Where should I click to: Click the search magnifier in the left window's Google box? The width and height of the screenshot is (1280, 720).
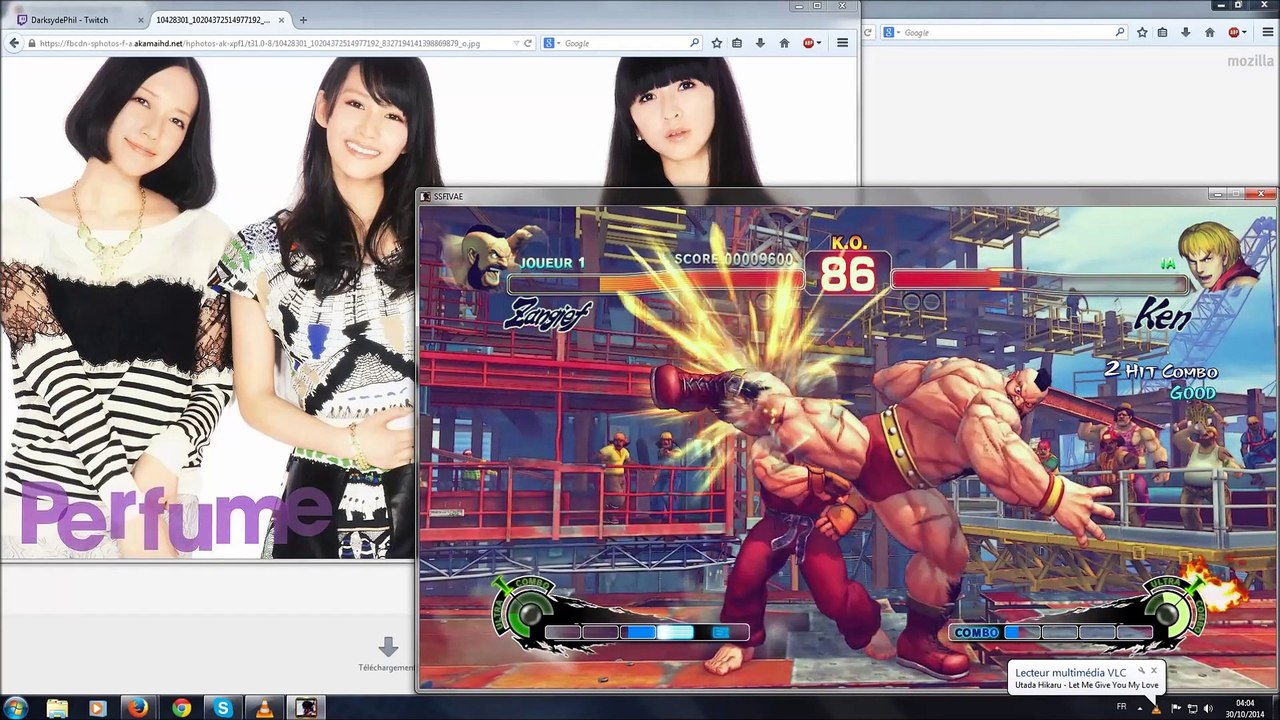pos(694,43)
